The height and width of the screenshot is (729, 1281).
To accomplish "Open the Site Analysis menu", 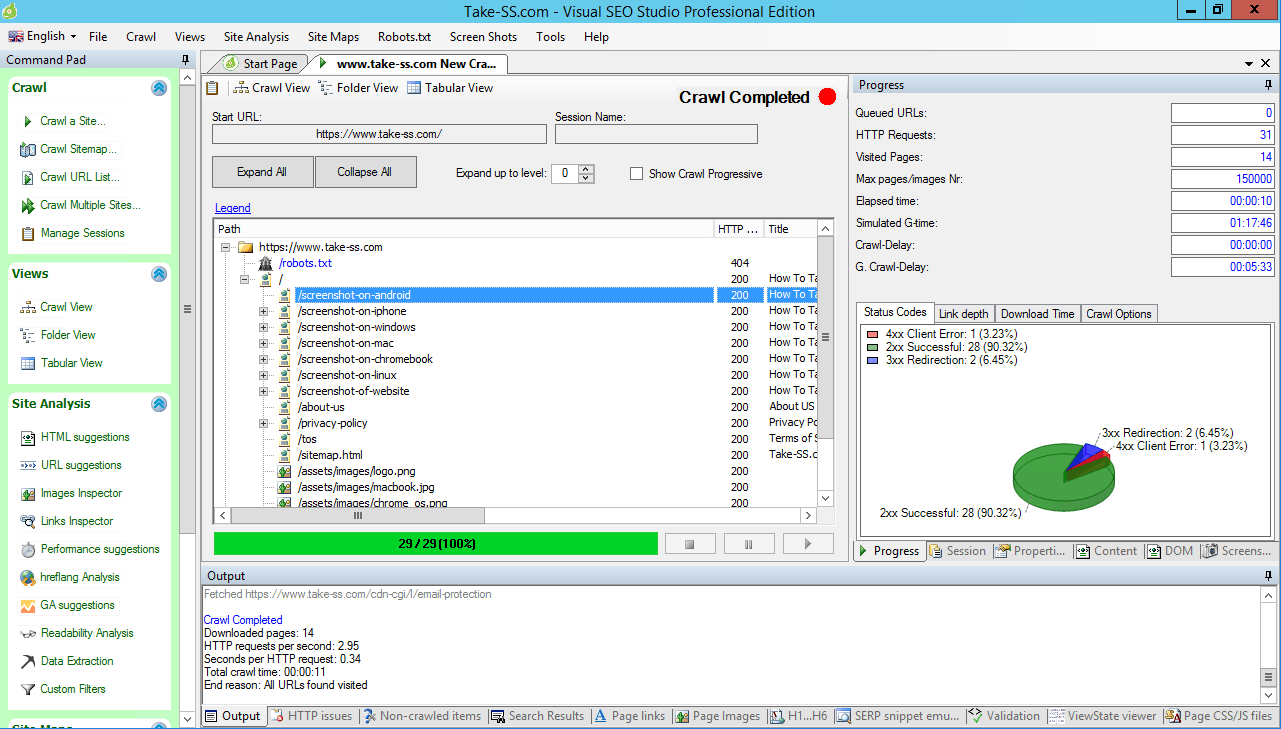I will click(x=256, y=37).
